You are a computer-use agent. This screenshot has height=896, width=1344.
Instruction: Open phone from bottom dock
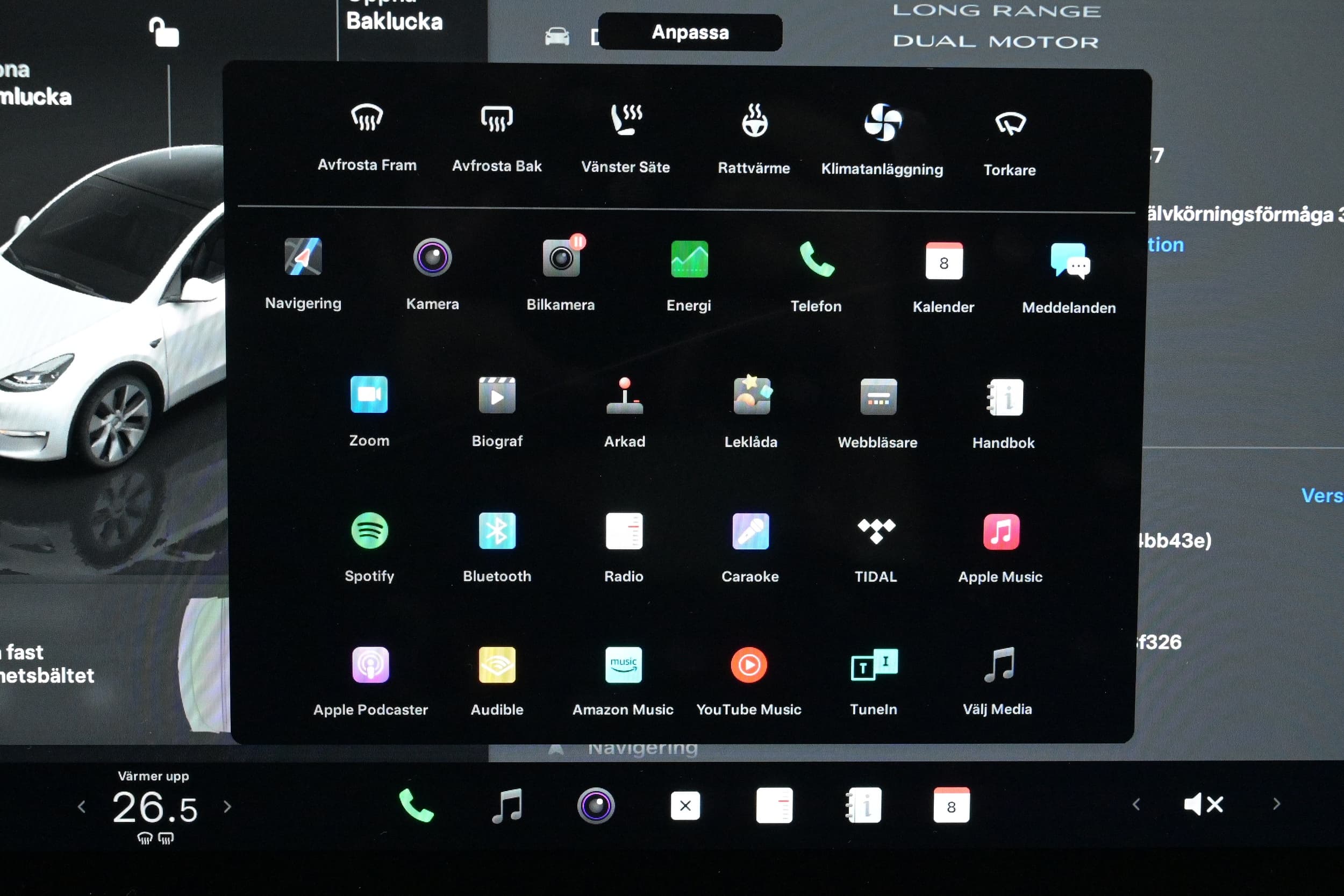pyautogui.click(x=416, y=806)
